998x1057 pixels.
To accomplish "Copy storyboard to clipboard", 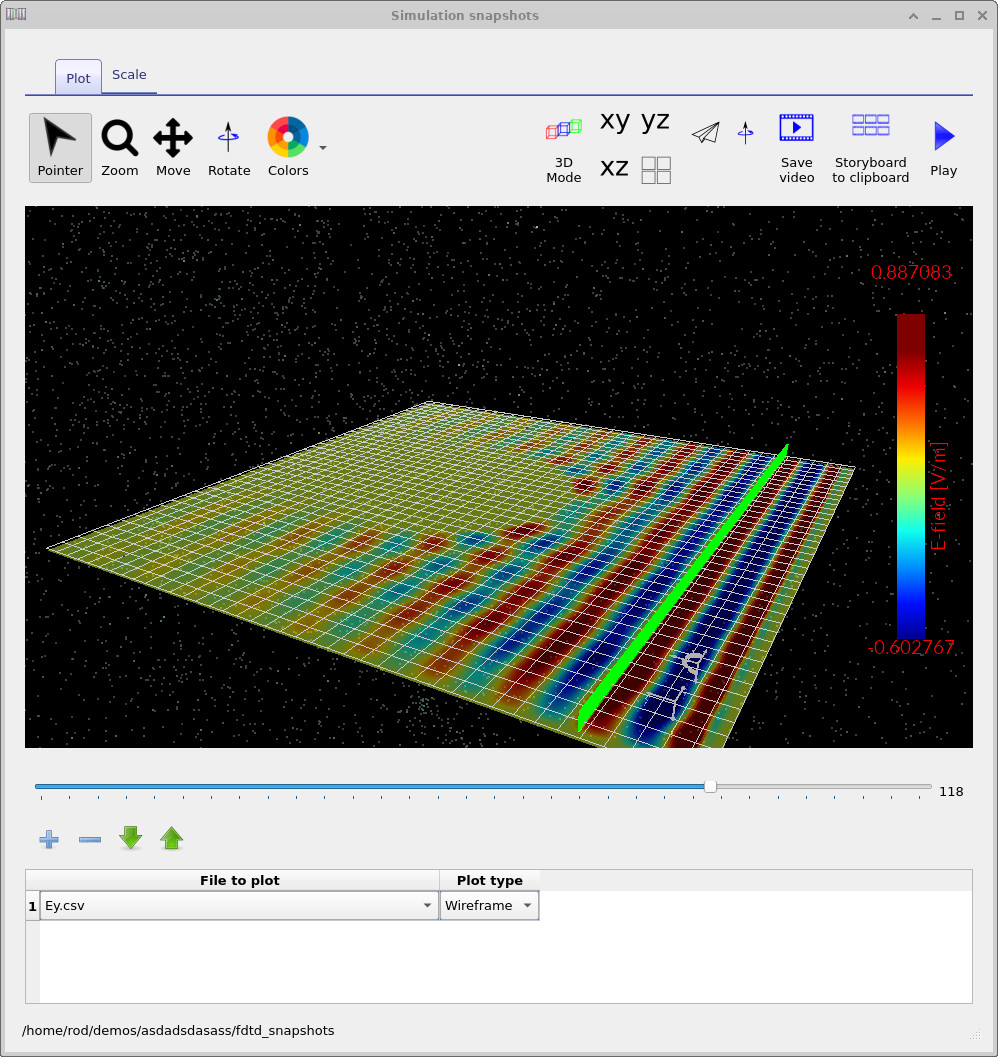I will point(871,149).
